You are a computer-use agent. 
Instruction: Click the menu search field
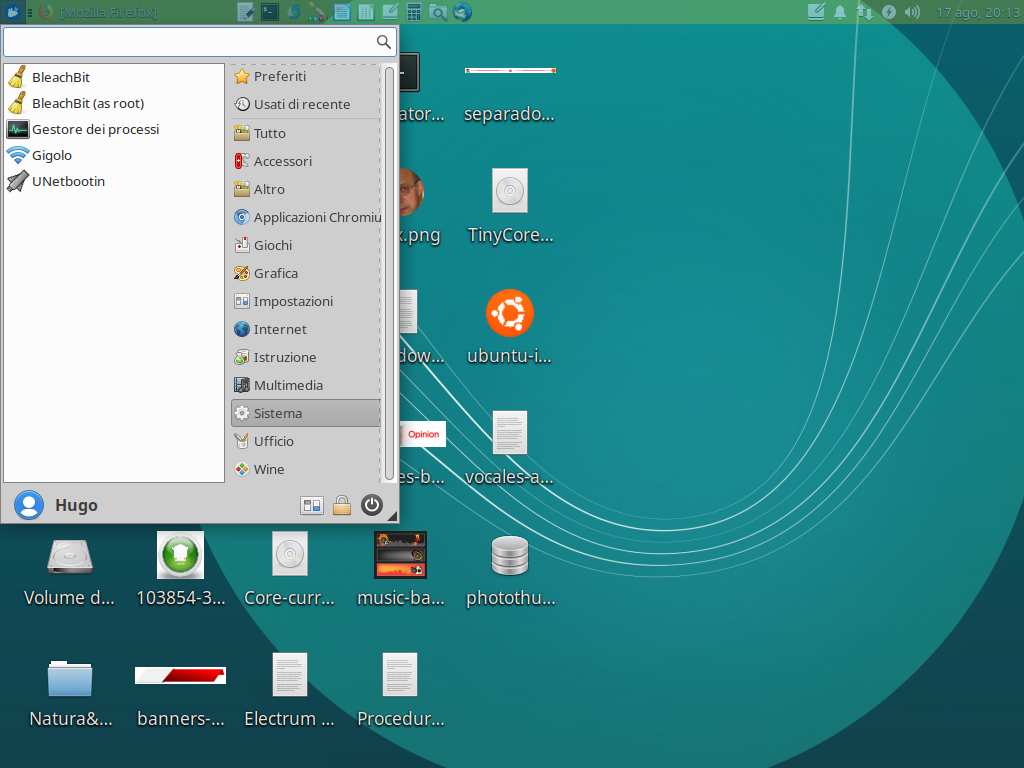click(199, 42)
